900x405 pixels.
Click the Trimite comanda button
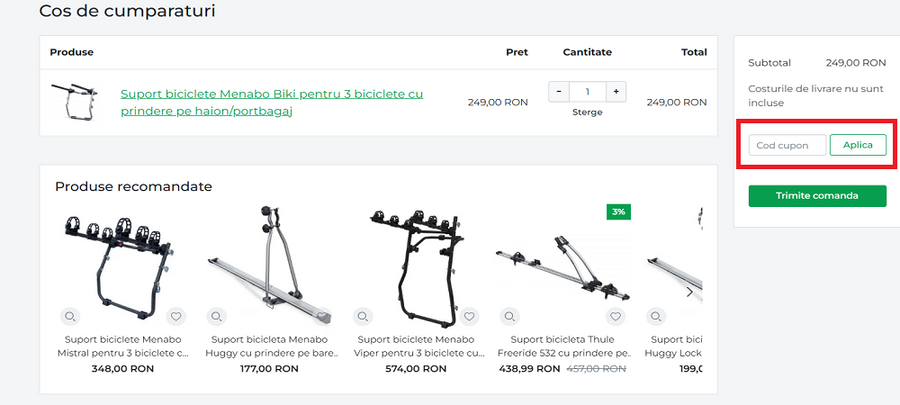[817, 196]
